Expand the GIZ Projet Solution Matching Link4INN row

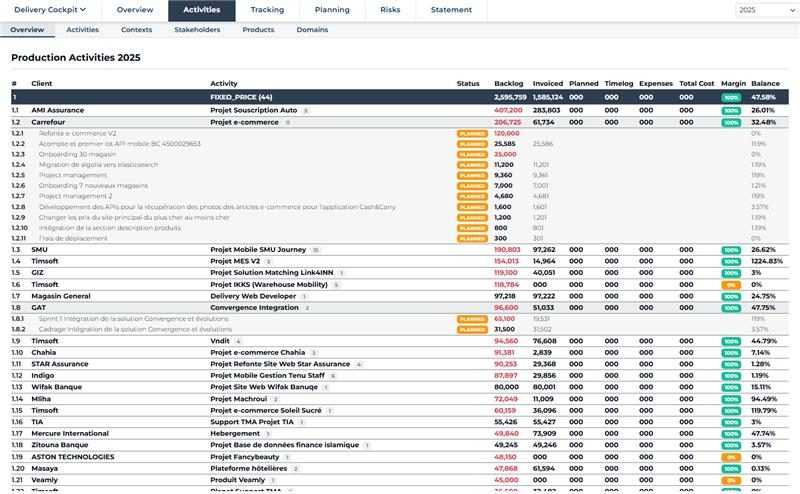click(x=399, y=273)
